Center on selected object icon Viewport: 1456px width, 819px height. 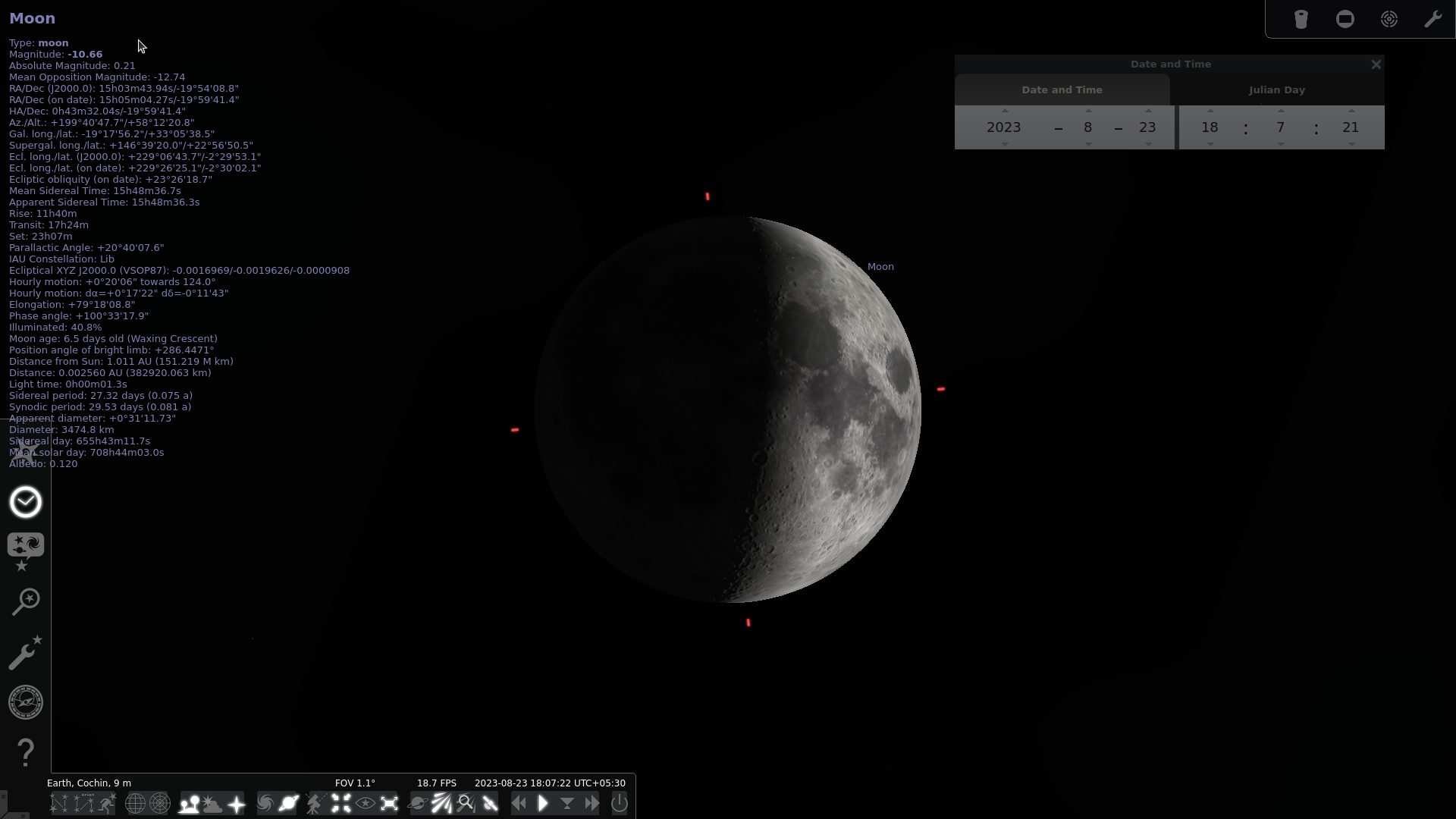click(340, 803)
